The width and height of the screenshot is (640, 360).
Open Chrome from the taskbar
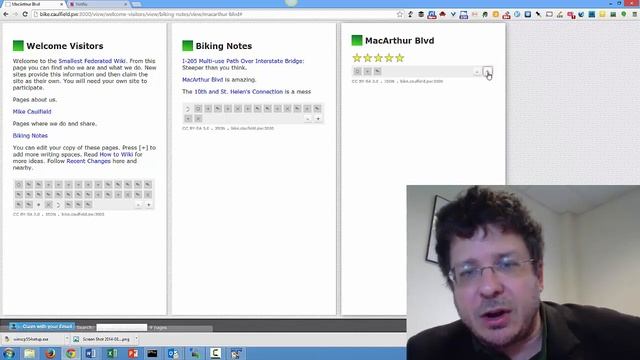tap(71, 353)
